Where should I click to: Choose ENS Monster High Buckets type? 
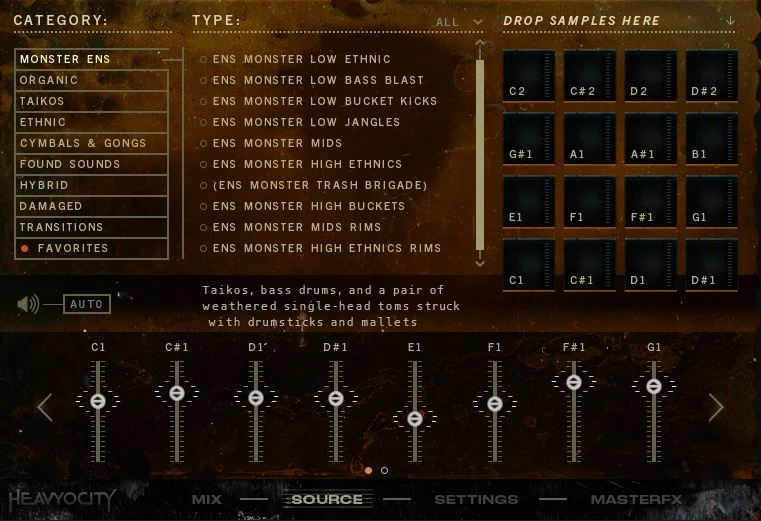click(x=302, y=206)
